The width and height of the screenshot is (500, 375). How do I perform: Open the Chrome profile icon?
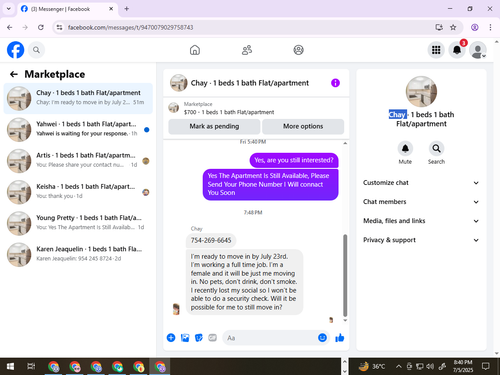[x=475, y=27]
